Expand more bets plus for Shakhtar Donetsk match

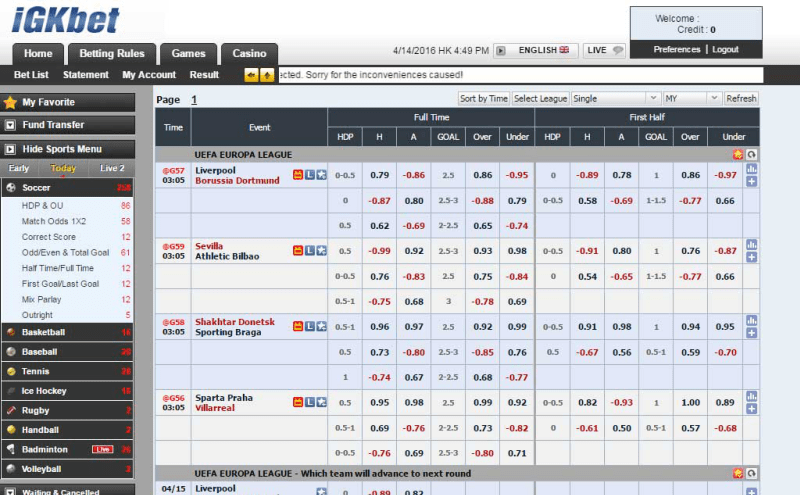click(x=752, y=333)
